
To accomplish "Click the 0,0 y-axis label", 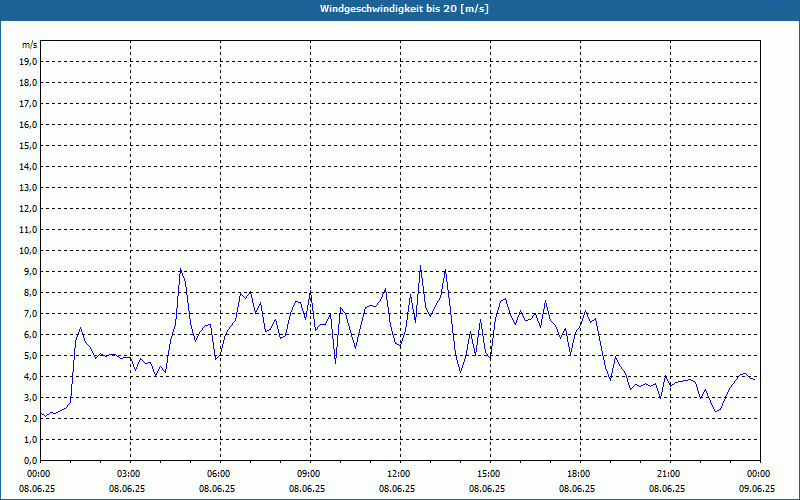I will (x=31, y=461).
